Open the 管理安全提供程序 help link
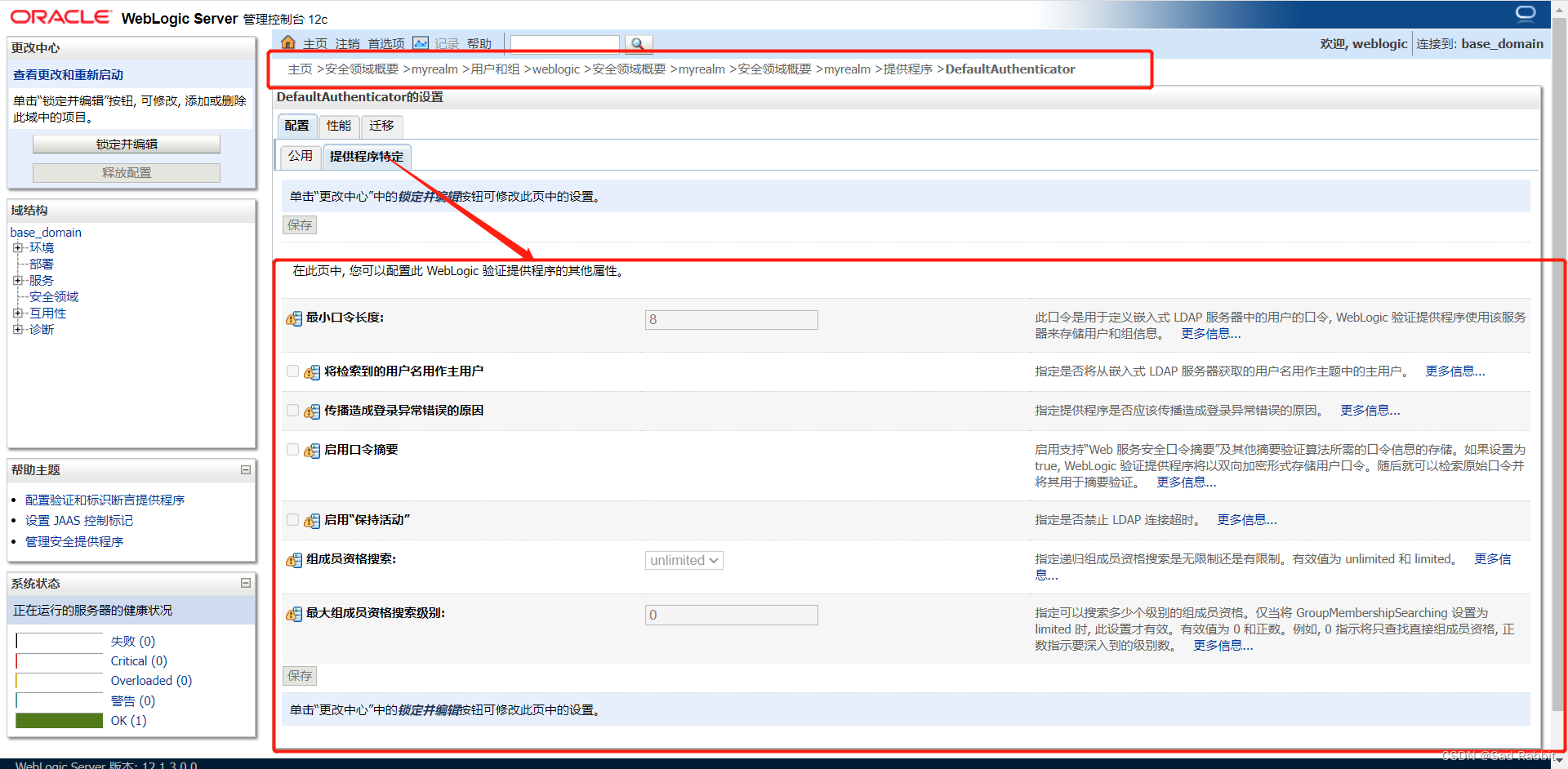The image size is (1568, 769). 73,540
